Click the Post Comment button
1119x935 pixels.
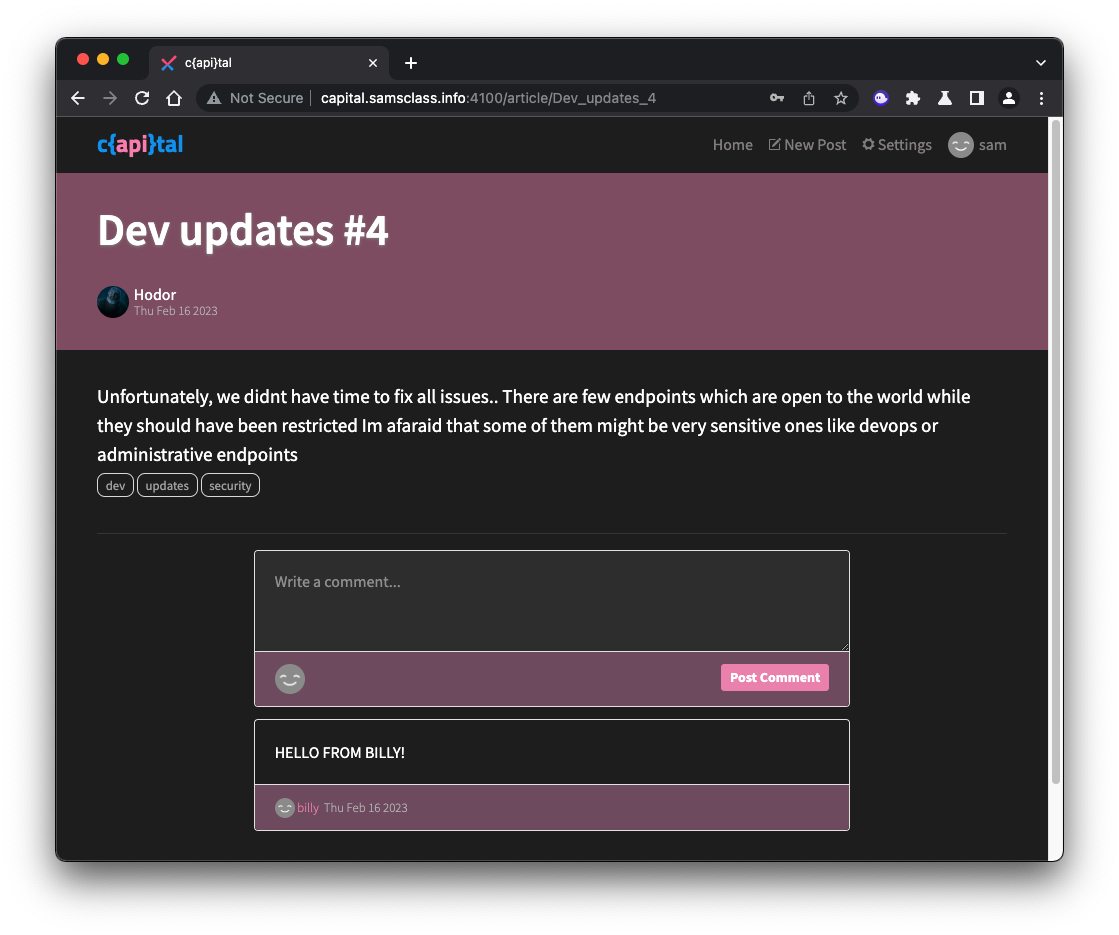click(x=775, y=677)
